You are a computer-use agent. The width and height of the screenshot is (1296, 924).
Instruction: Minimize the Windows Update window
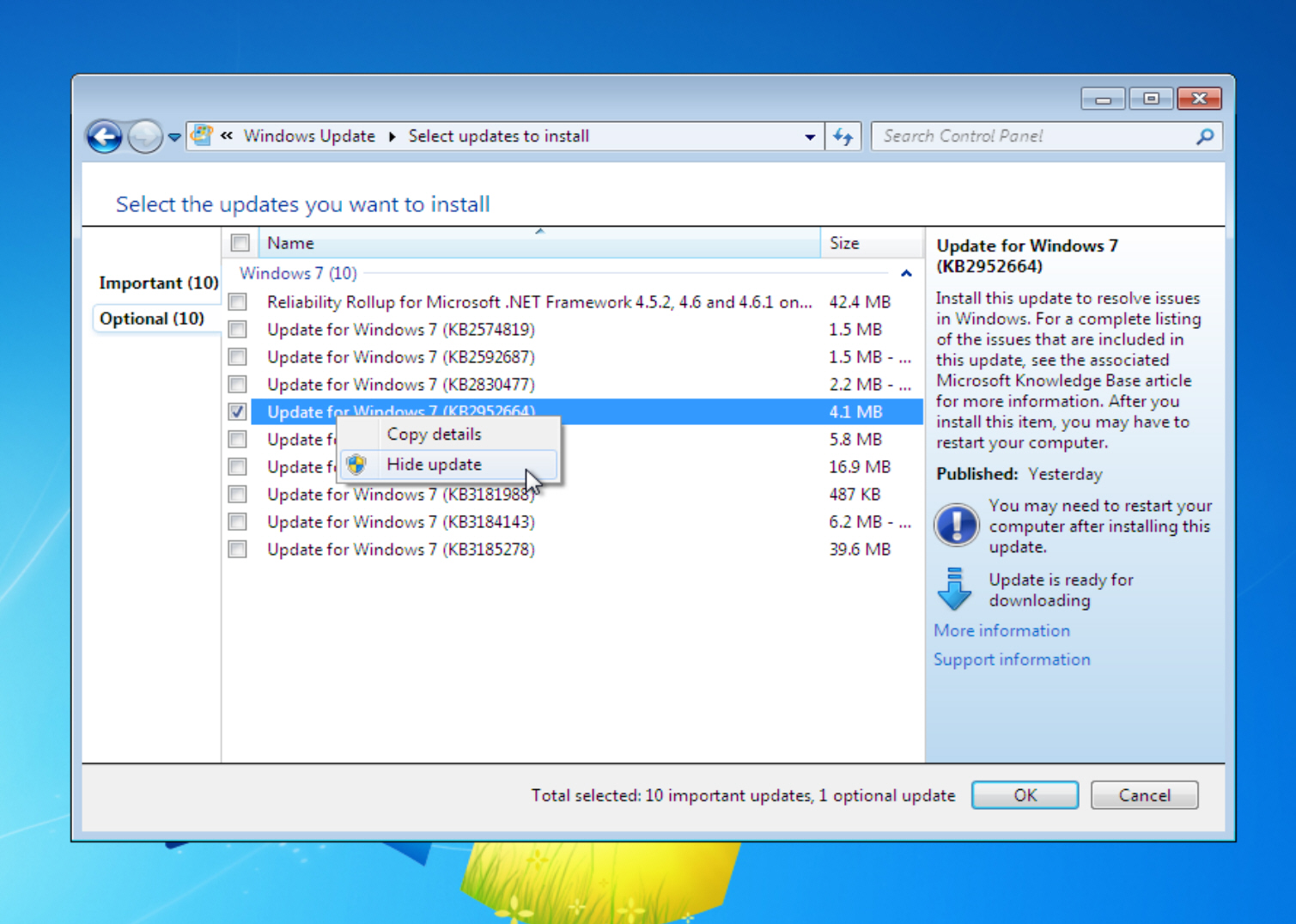tap(1104, 99)
